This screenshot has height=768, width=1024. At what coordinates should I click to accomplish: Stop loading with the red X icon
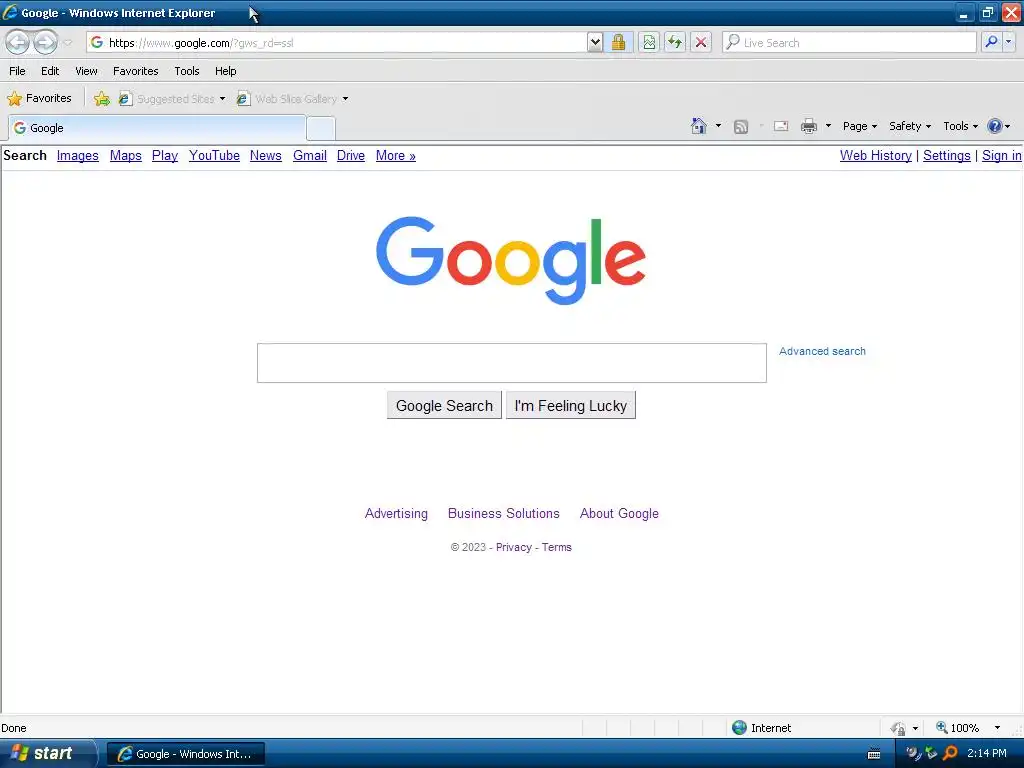701,42
